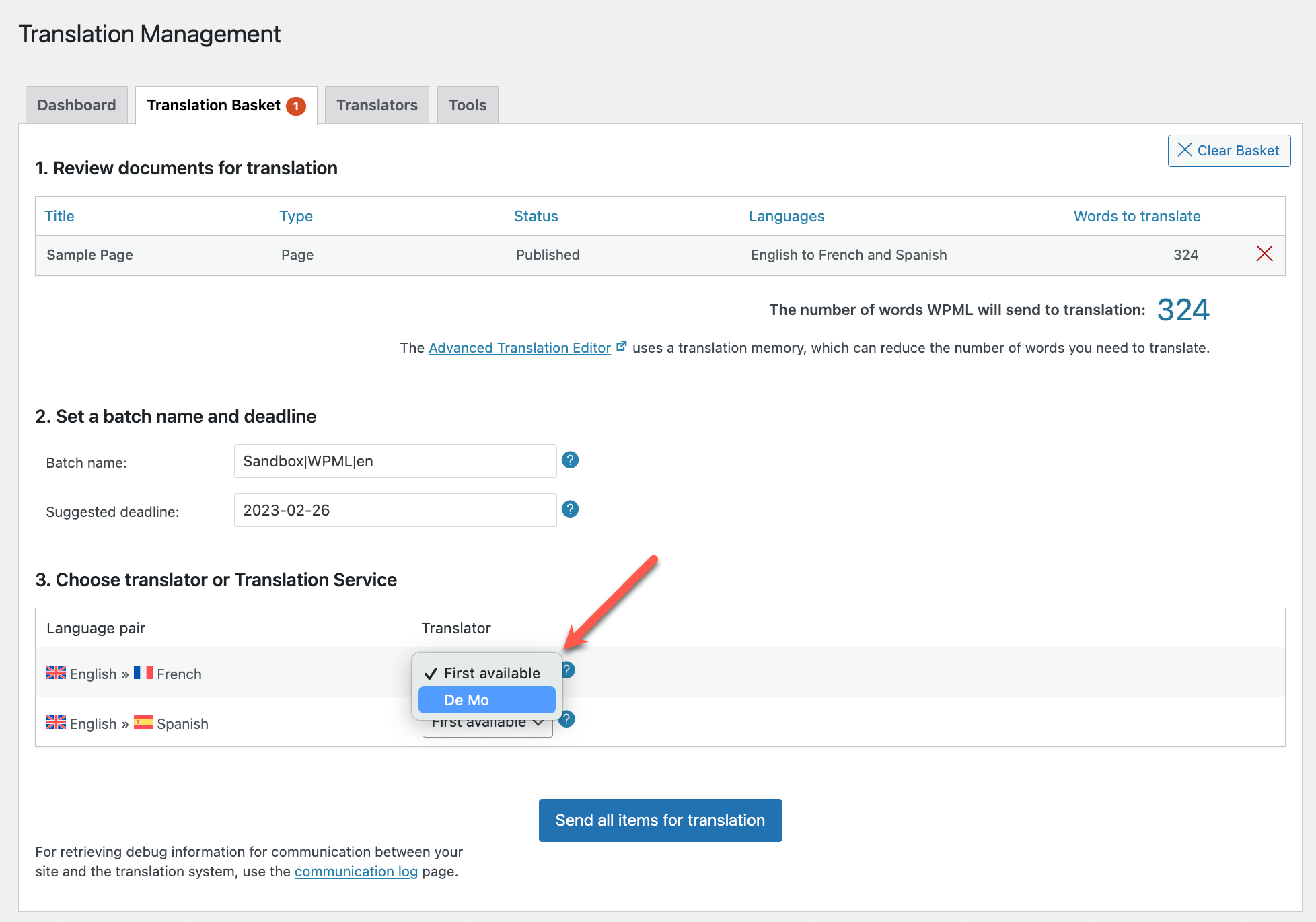
Task: Sort by Words to translate column
Action: 1136,216
